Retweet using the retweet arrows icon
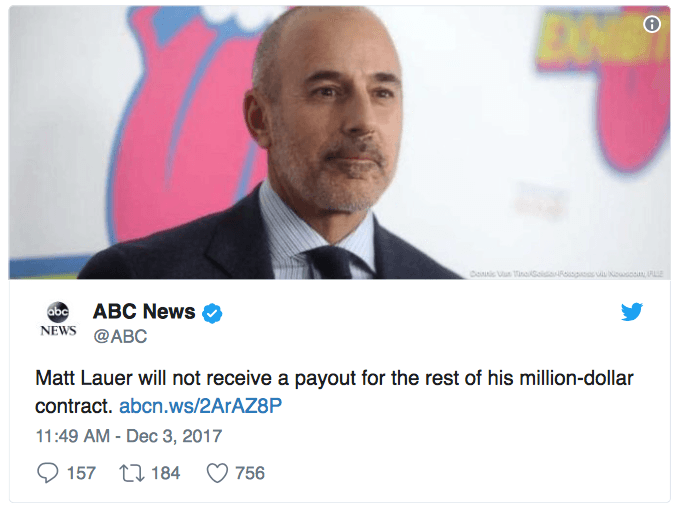Screen dimensions: 697x515 pyautogui.click(x=132, y=473)
